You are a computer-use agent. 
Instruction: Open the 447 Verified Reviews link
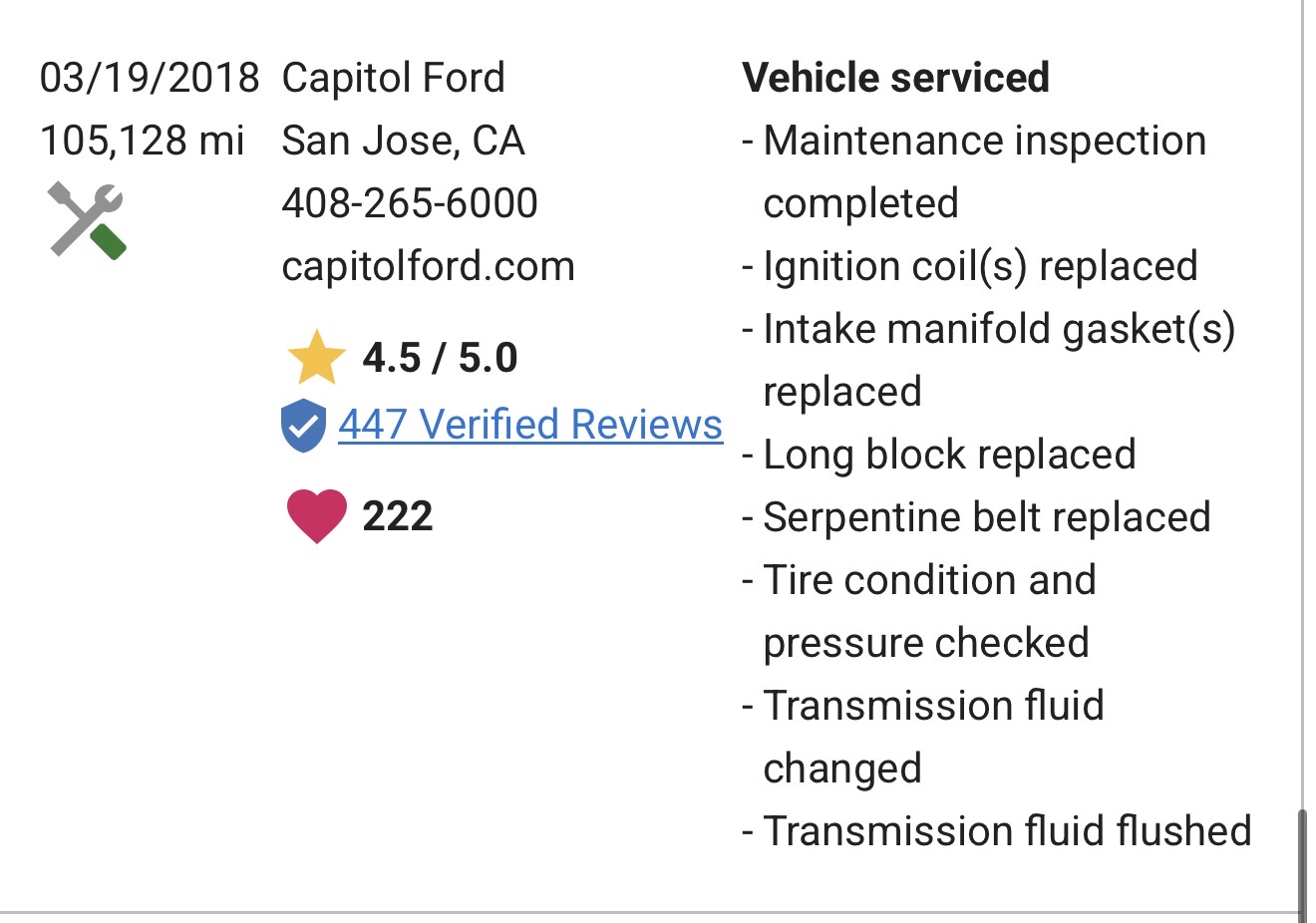coord(529,425)
